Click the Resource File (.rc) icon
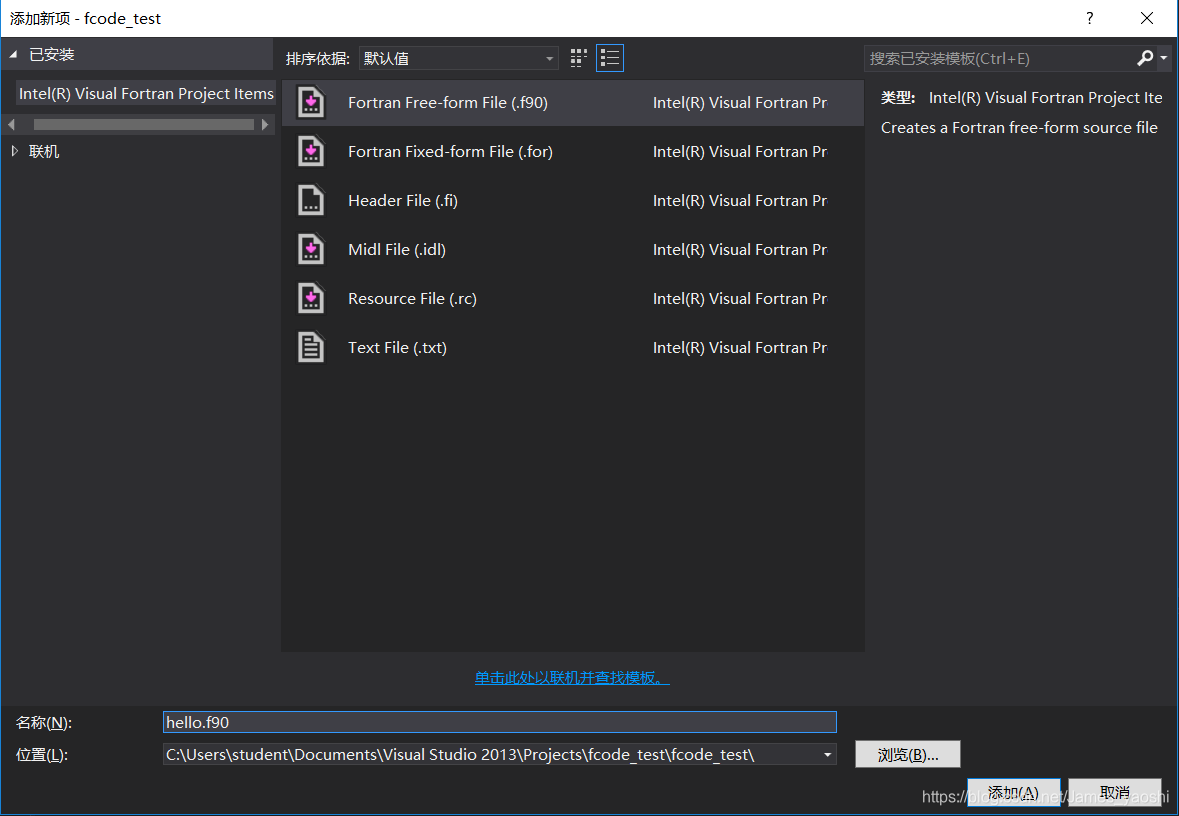The width and height of the screenshot is (1179, 816). coord(311,298)
